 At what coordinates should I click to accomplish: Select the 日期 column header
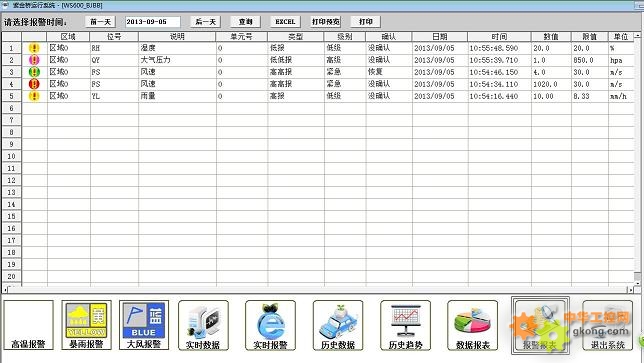tap(439, 37)
